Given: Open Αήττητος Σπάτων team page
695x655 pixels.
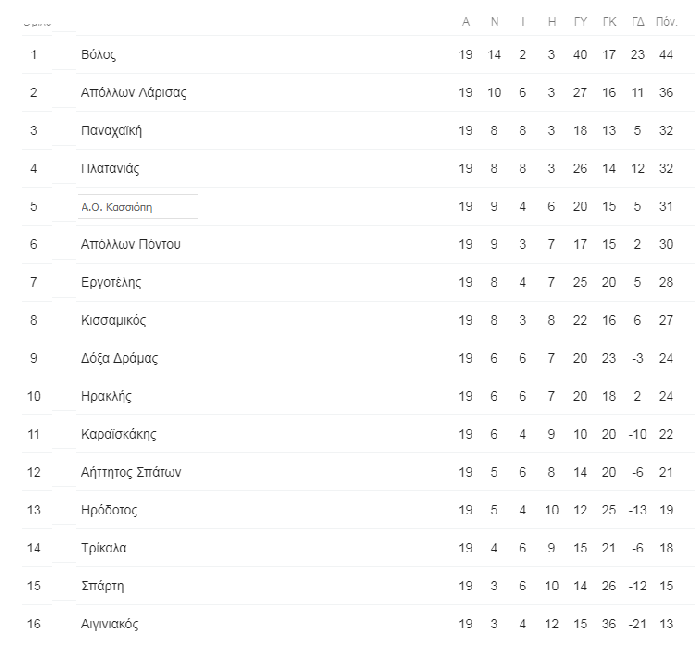Looking at the screenshot, I should click(131, 472).
